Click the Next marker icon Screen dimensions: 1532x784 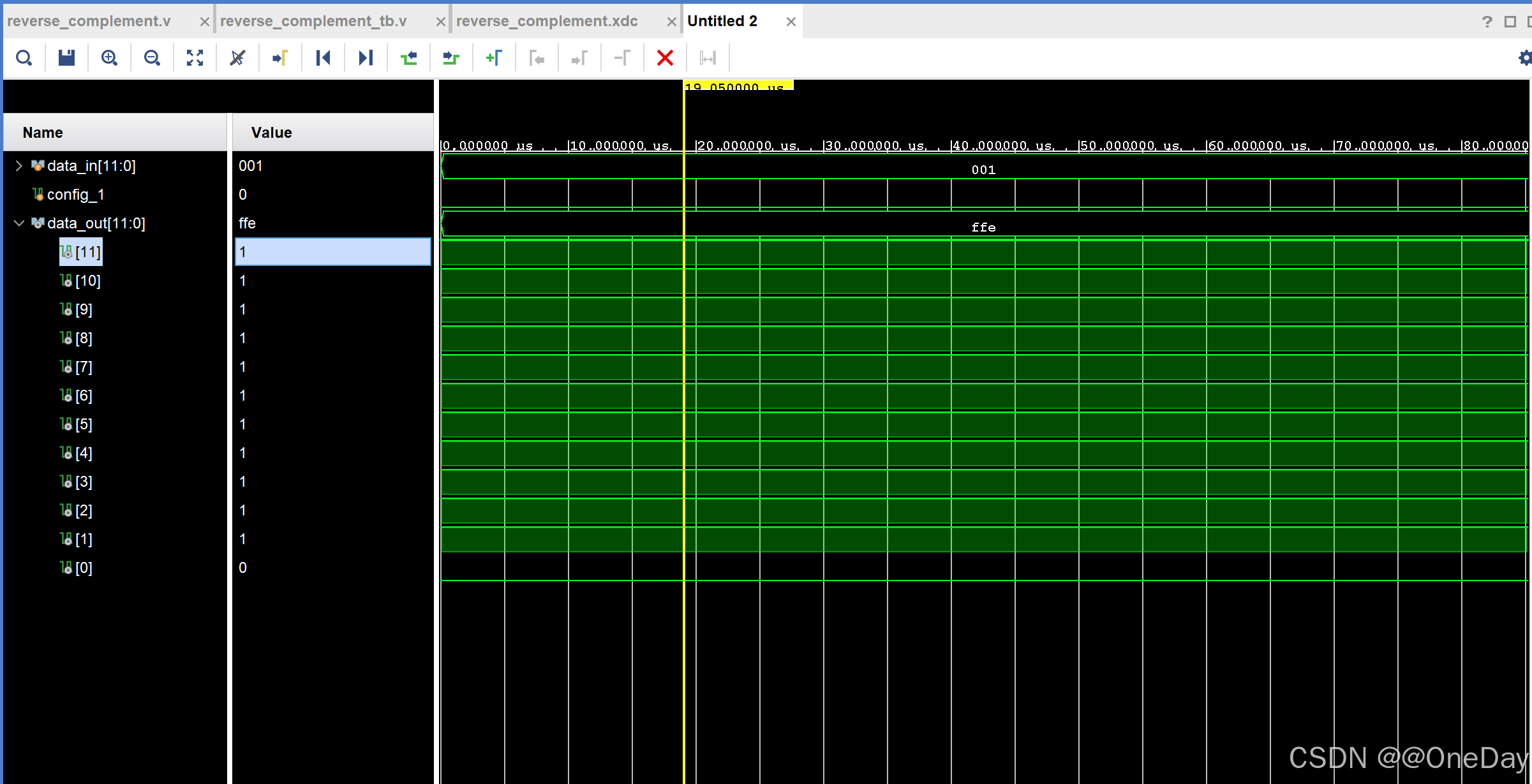[579, 58]
